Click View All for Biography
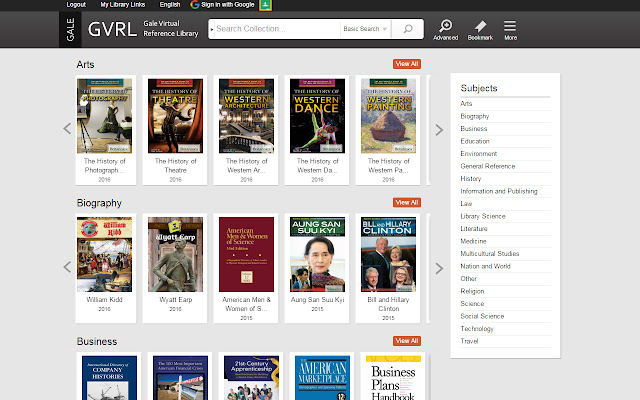The height and width of the screenshot is (400, 640). [407, 202]
